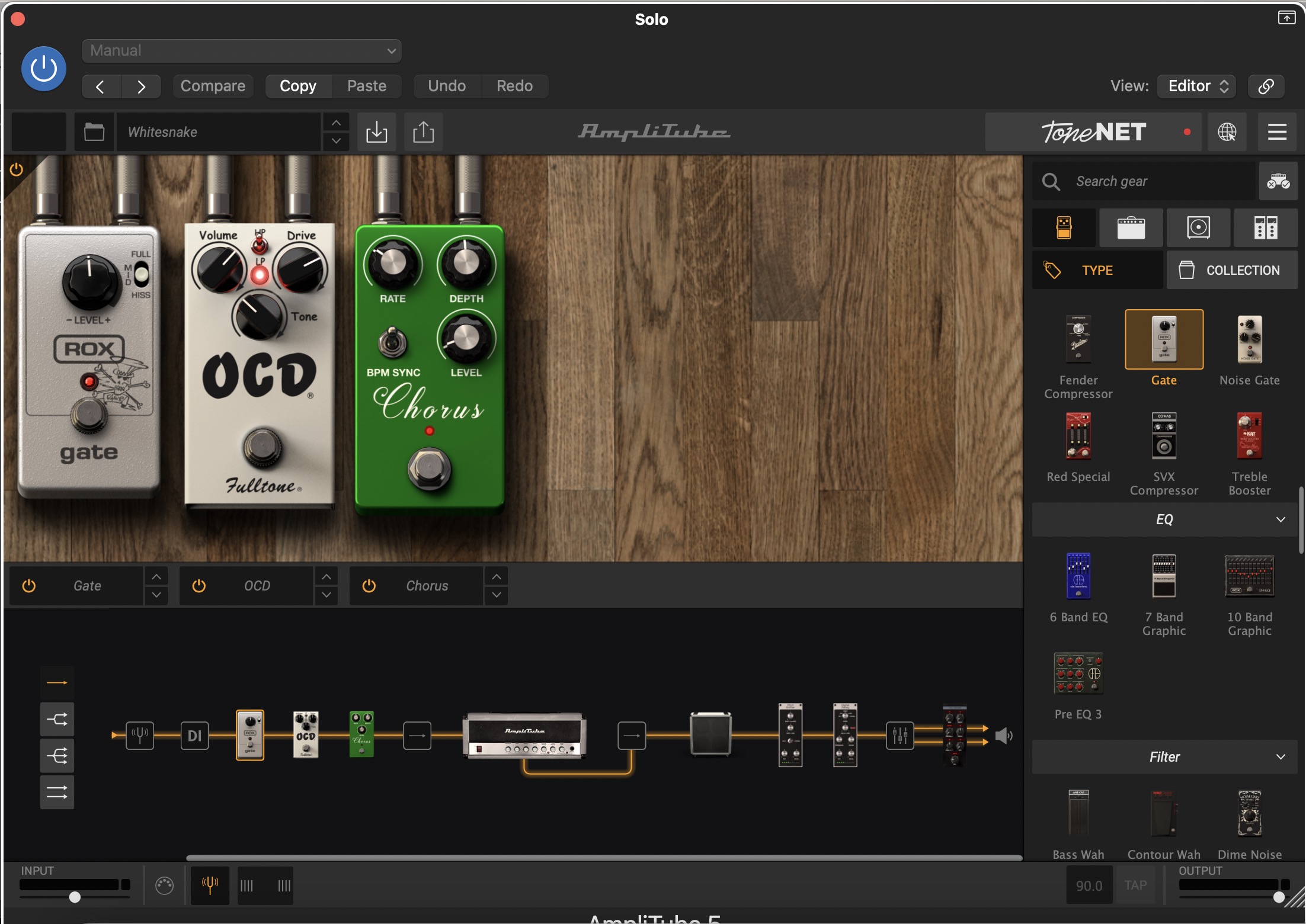This screenshot has width=1306, height=924.
Task: Open the Manual preset dropdown
Action: 242,51
